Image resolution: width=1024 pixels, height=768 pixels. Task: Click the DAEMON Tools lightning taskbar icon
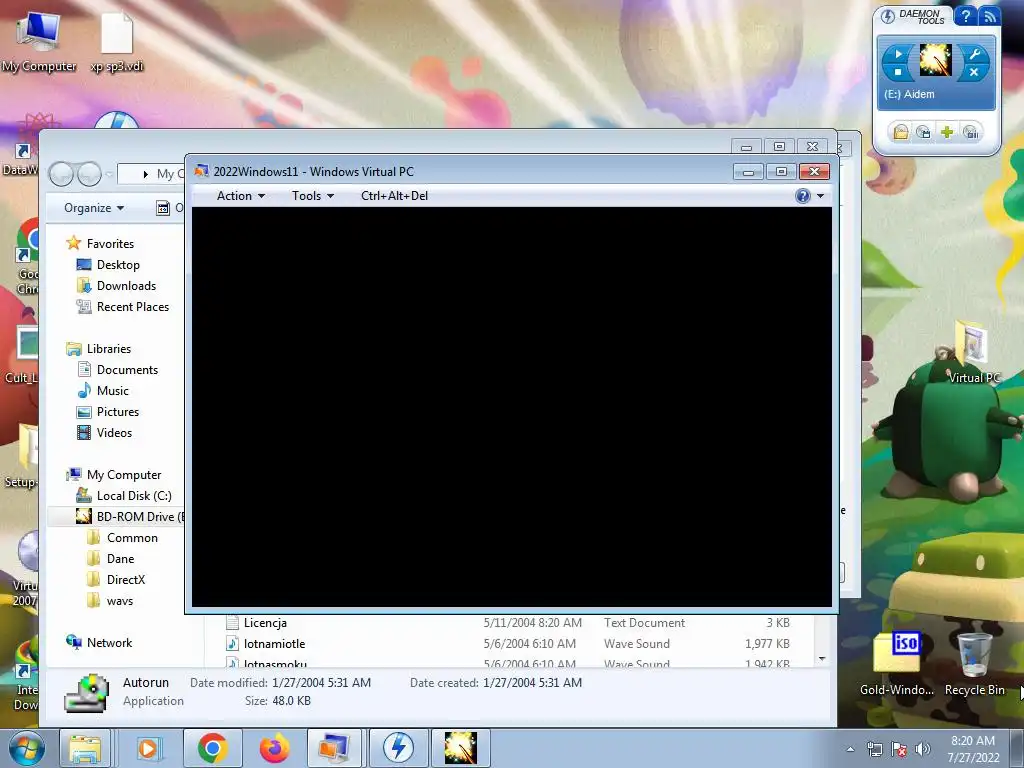[398, 748]
